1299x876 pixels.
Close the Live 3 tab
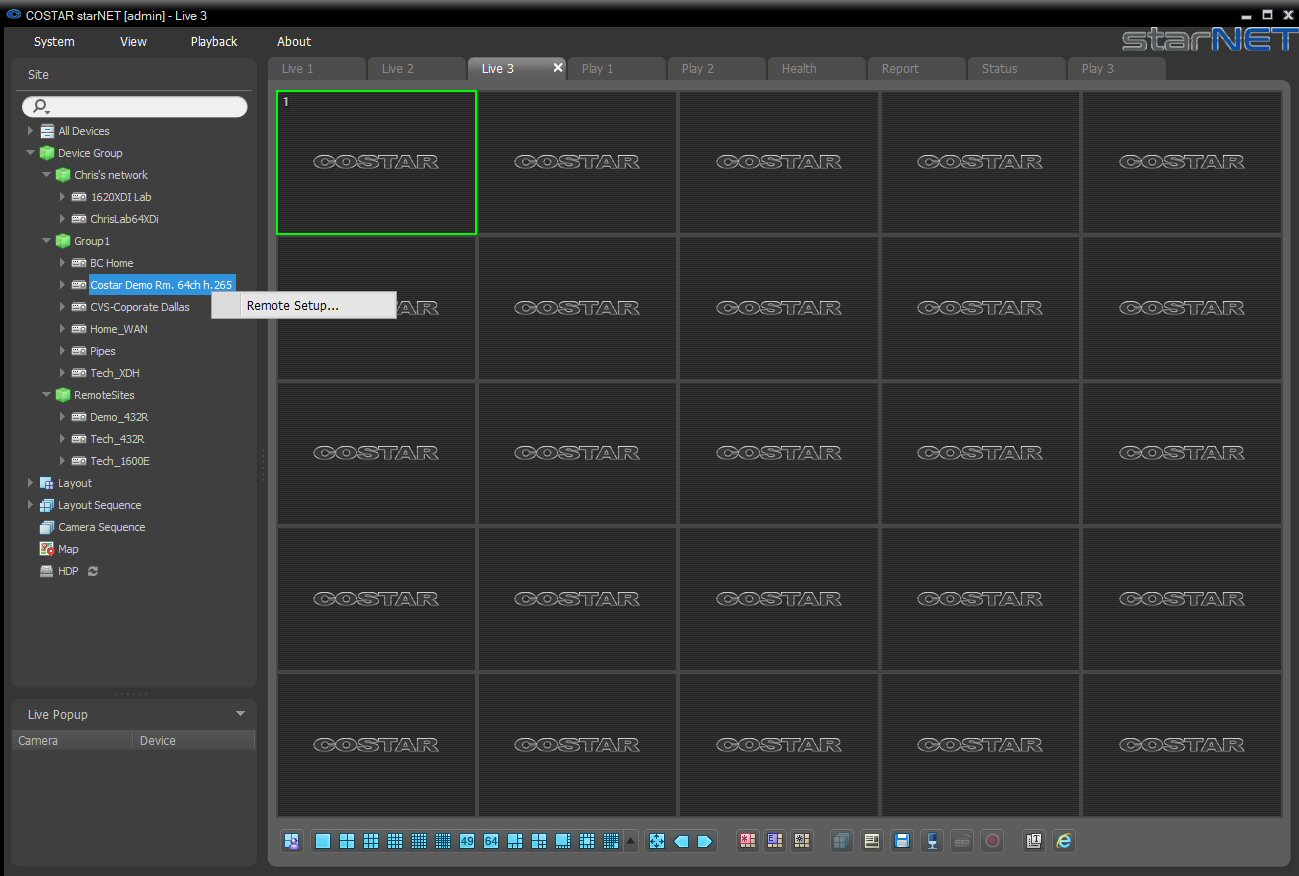click(x=558, y=68)
